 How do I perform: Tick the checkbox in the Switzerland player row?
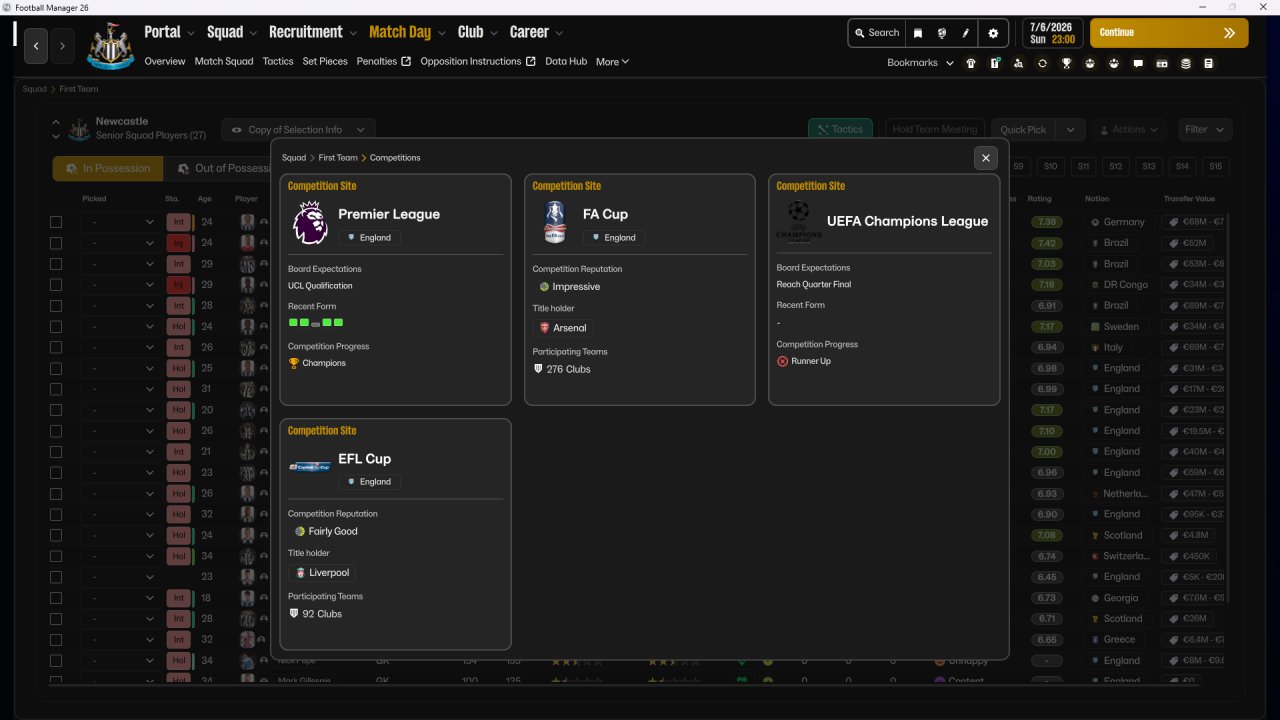coord(56,556)
